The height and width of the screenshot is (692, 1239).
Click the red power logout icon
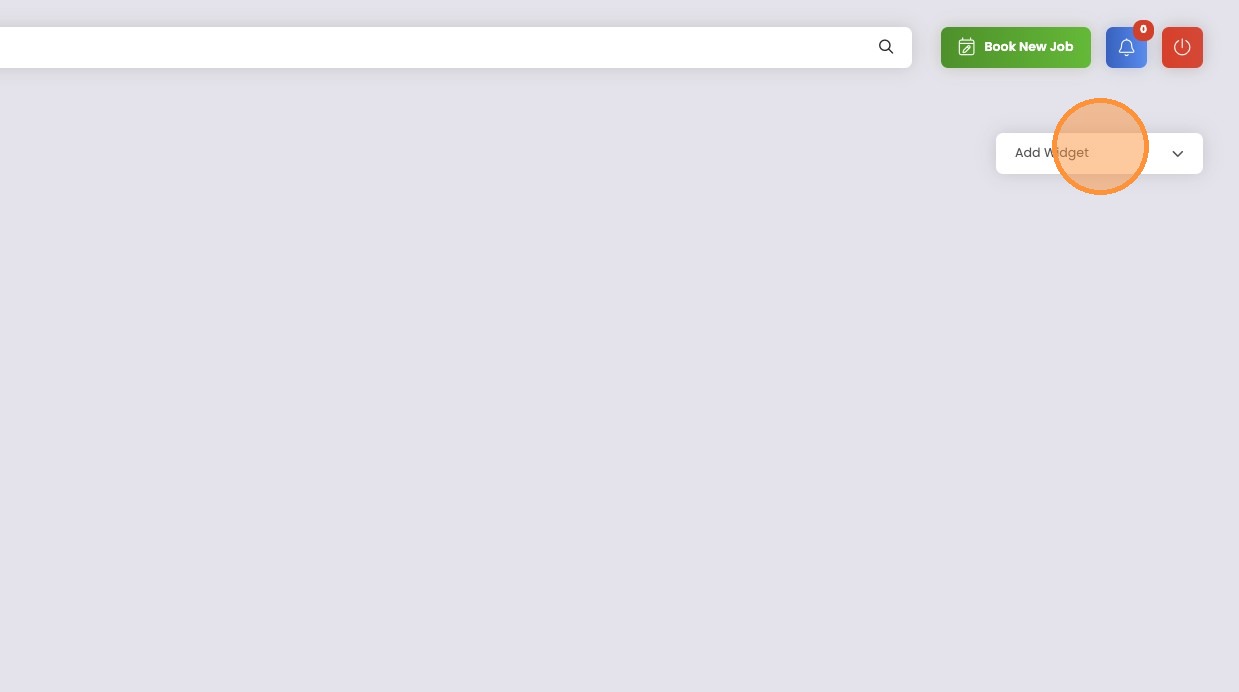point(1182,47)
